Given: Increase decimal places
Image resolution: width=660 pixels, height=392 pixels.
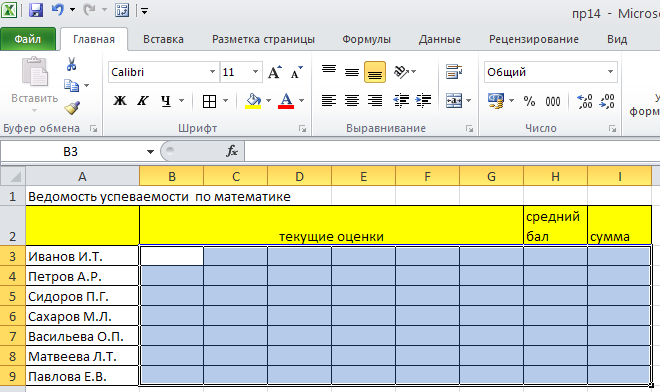Looking at the screenshot, I should coord(585,101).
